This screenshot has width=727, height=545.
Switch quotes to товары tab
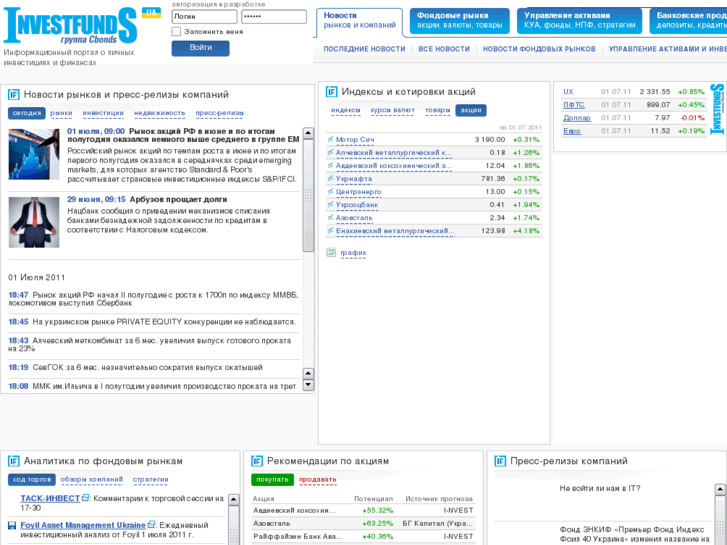438,110
